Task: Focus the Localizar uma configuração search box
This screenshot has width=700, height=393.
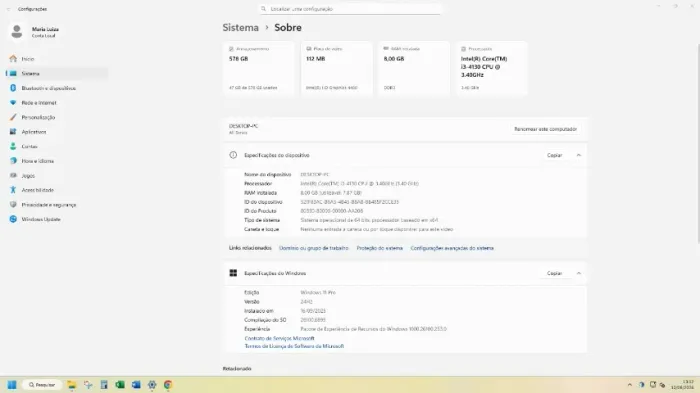Action: coord(350,9)
